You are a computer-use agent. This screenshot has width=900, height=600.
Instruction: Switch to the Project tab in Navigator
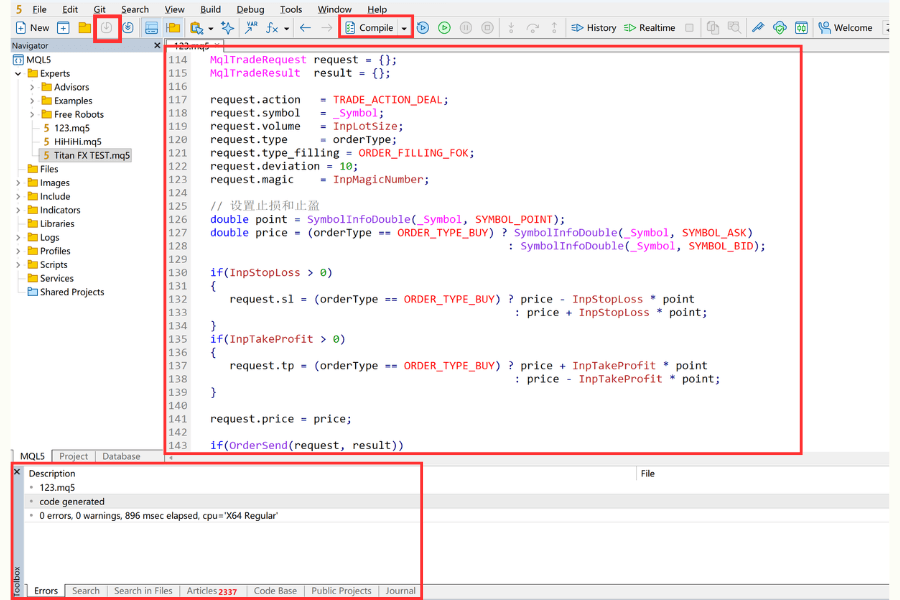pyautogui.click(x=73, y=456)
